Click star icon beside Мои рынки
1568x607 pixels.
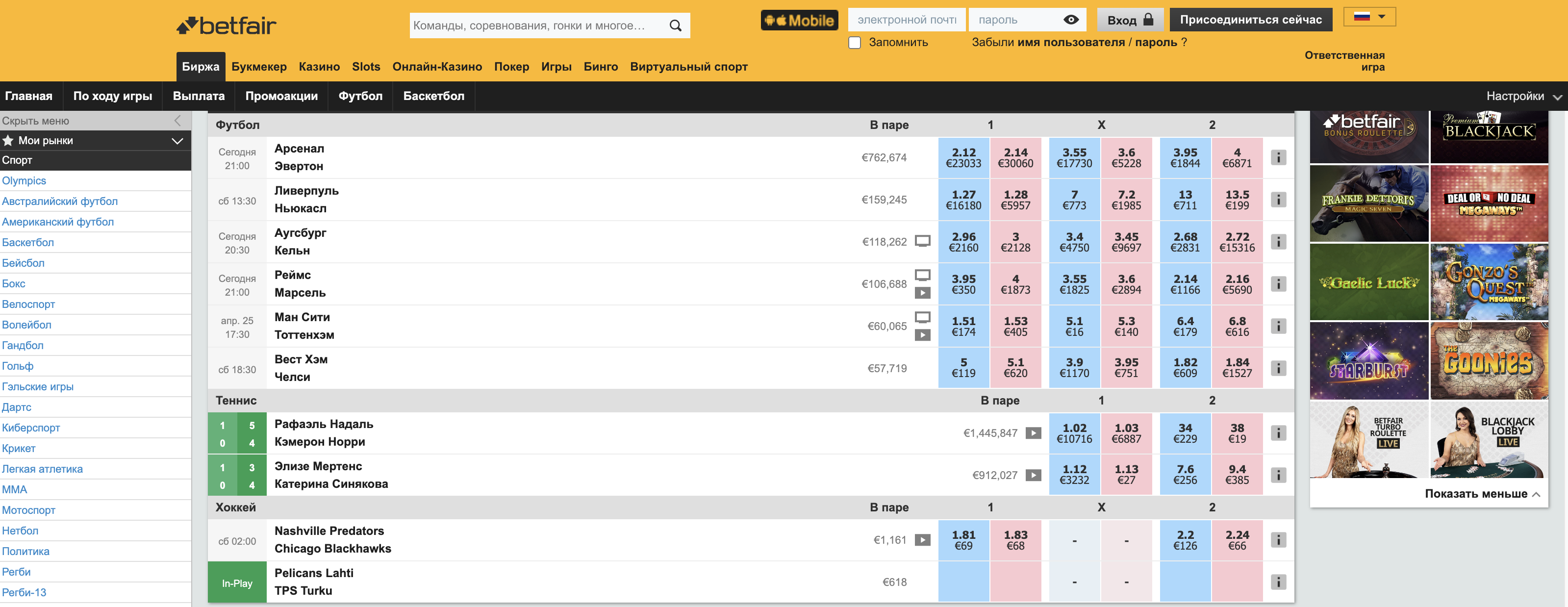pos(8,141)
